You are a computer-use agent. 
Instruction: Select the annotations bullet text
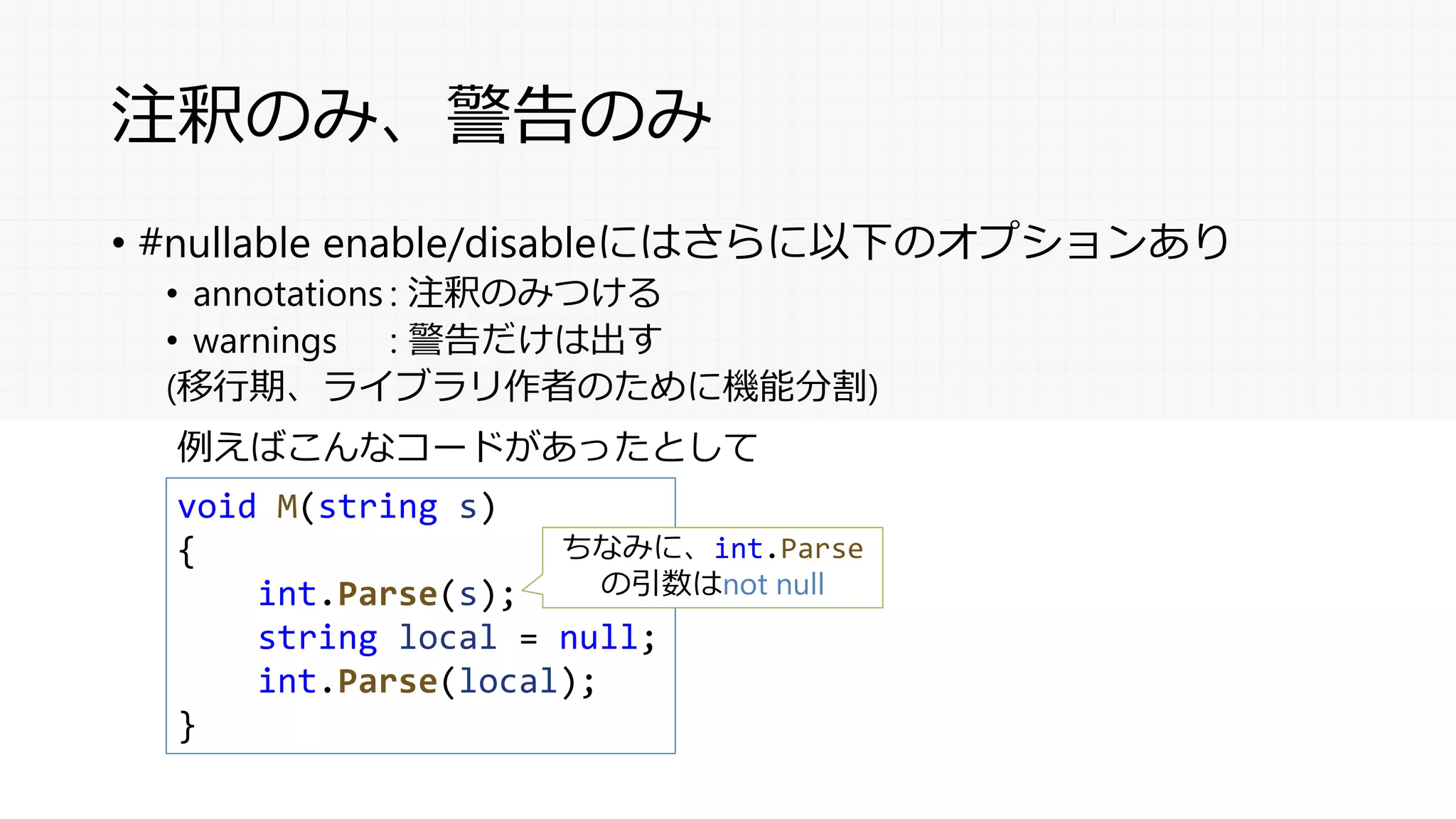(x=427, y=293)
